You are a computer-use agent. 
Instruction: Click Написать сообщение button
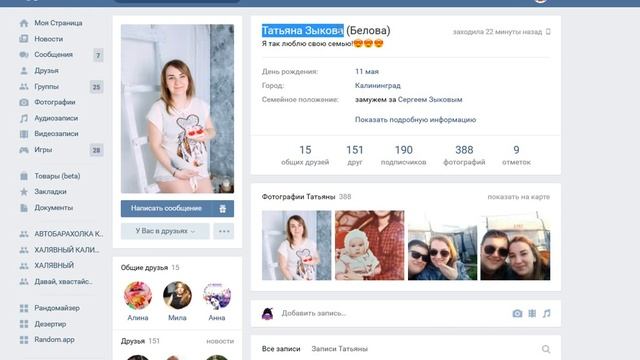pos(167,209)
